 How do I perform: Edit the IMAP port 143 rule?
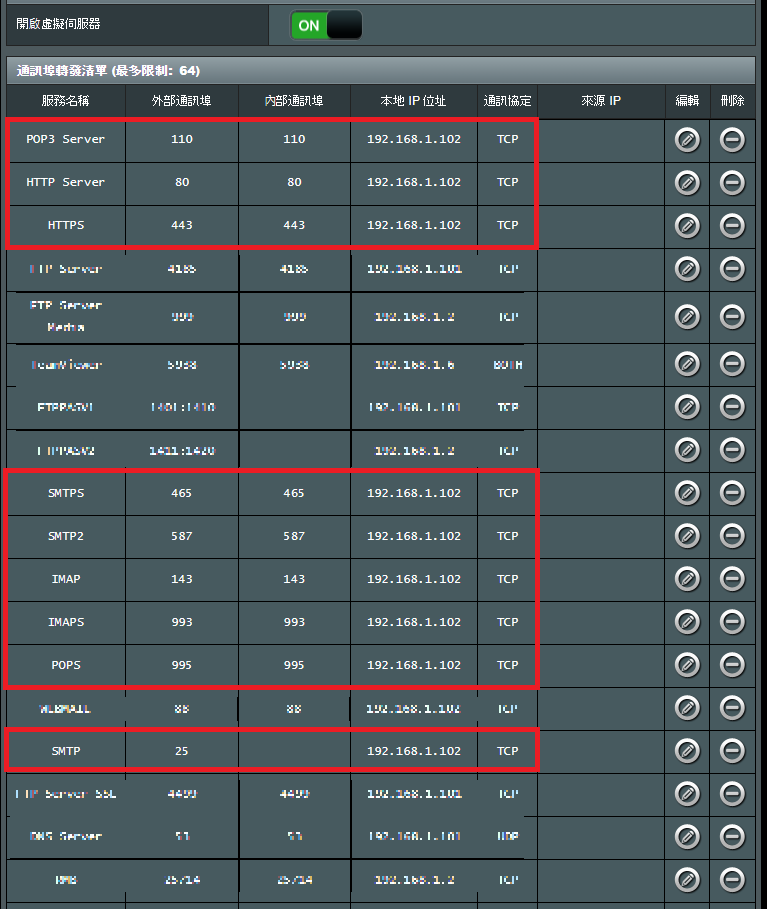click(x=687, y=579)
